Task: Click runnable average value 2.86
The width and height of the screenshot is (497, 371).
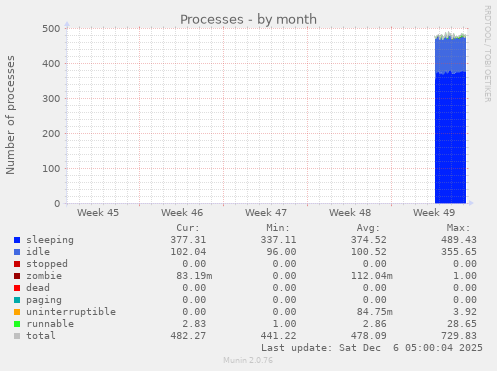Action: [375, 324]
